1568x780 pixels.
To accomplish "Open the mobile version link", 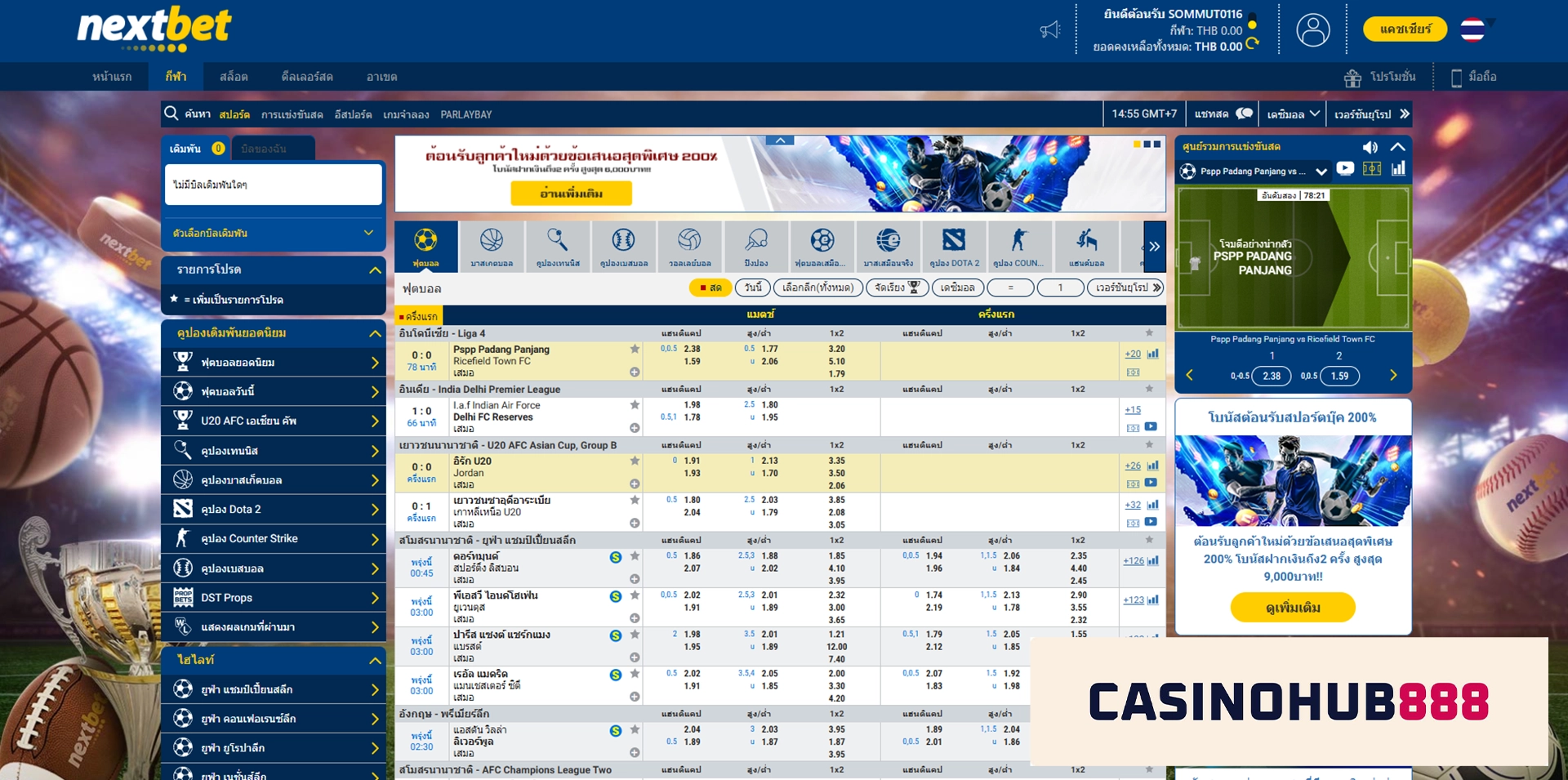I will (1474, 77).
